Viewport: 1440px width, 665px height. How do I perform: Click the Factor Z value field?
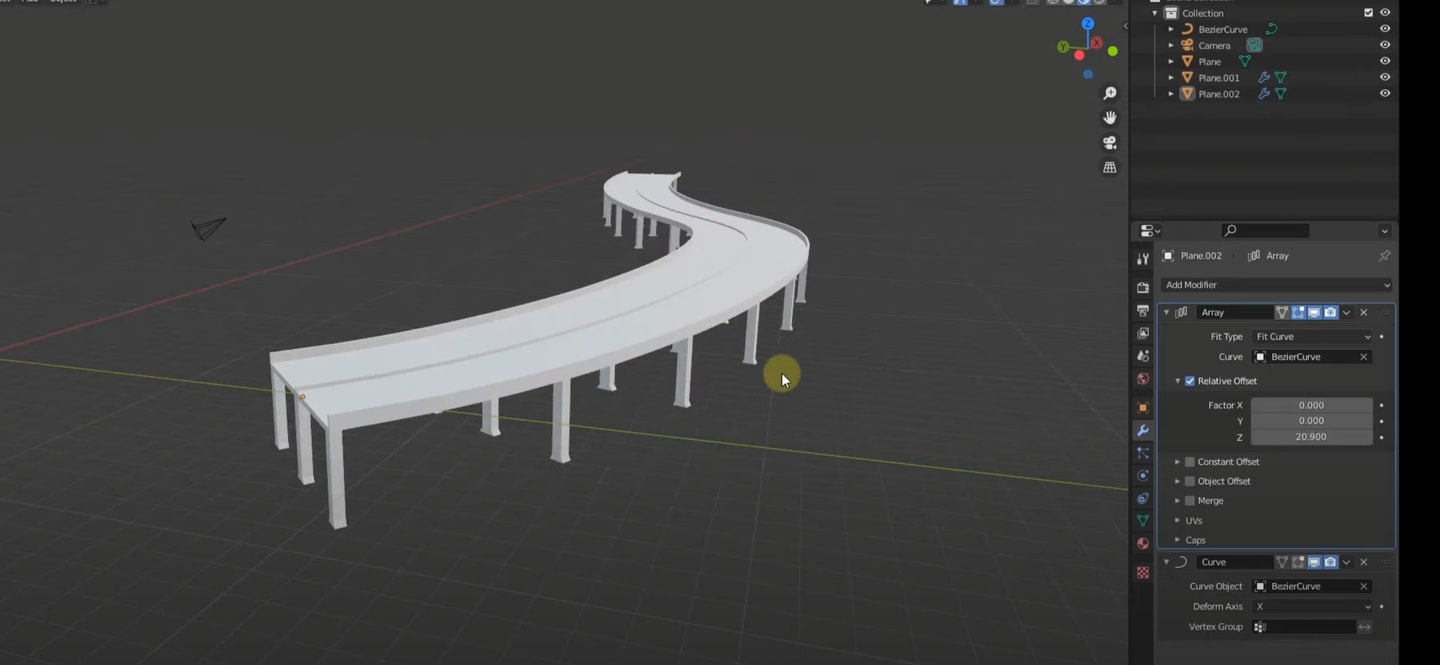[1311, 438]
